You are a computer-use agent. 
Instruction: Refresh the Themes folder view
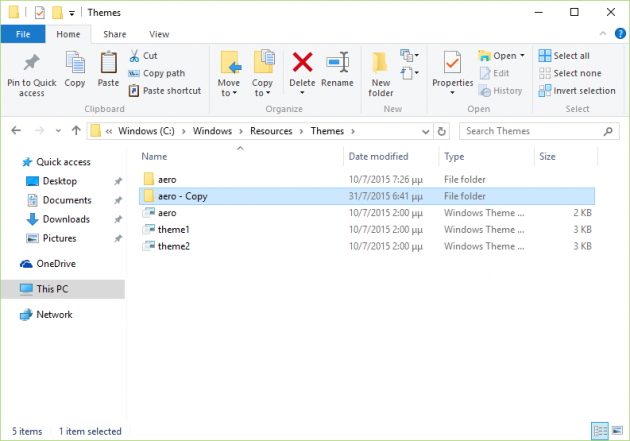[x=441, y=131]
